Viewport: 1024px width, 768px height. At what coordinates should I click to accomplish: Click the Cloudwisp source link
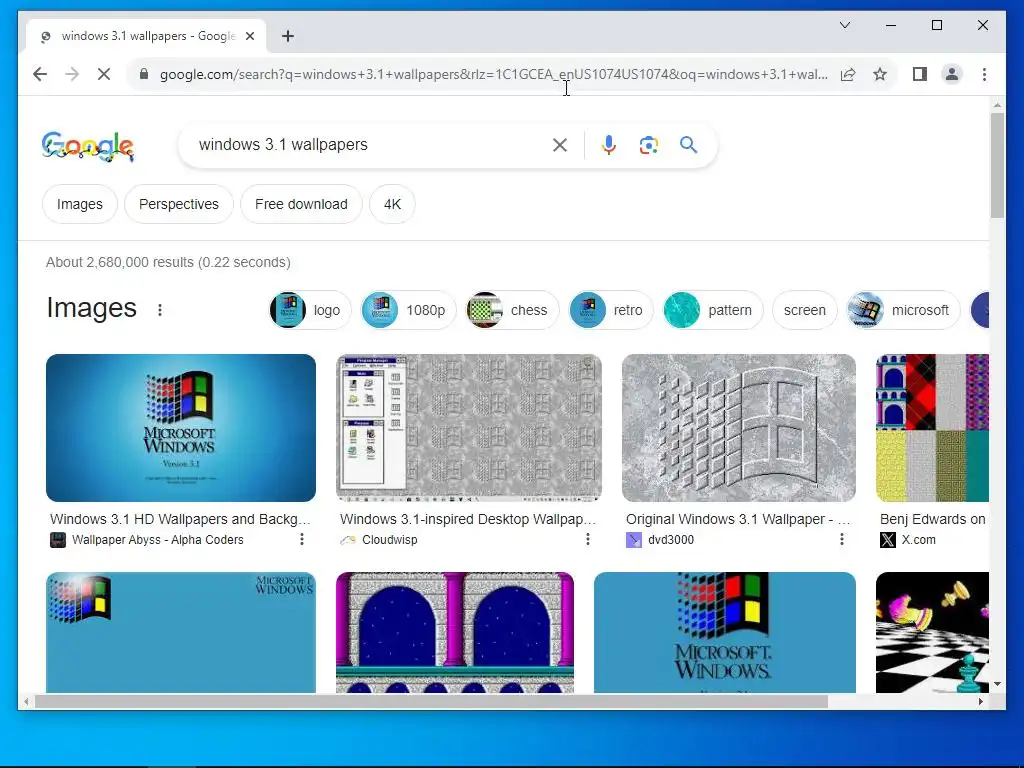click(390, 540)
